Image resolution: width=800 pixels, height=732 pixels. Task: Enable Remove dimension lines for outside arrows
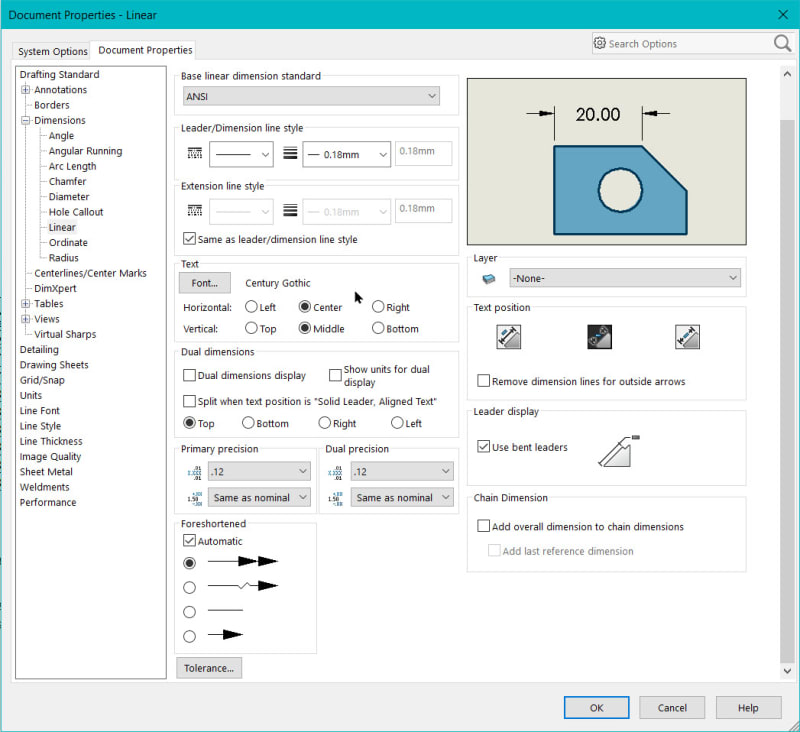pyautogui.click(x=483, y=381)
